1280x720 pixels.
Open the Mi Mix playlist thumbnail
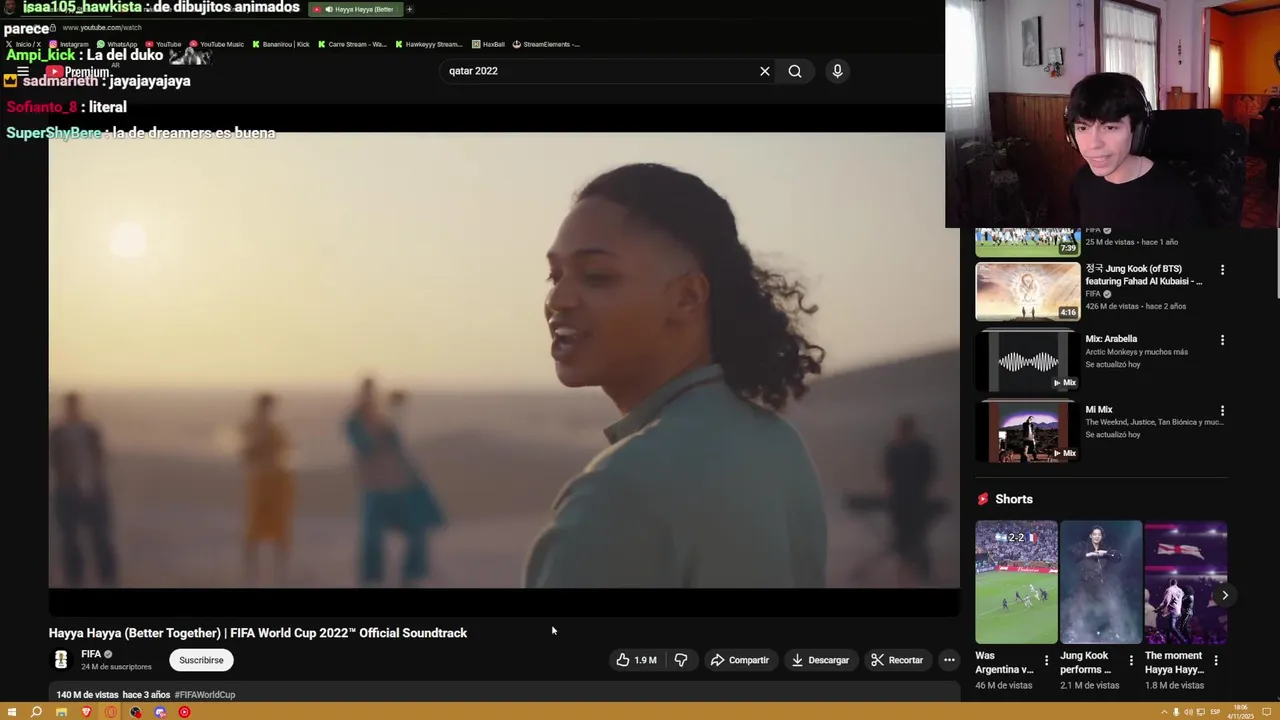(x=1028, y=432)
